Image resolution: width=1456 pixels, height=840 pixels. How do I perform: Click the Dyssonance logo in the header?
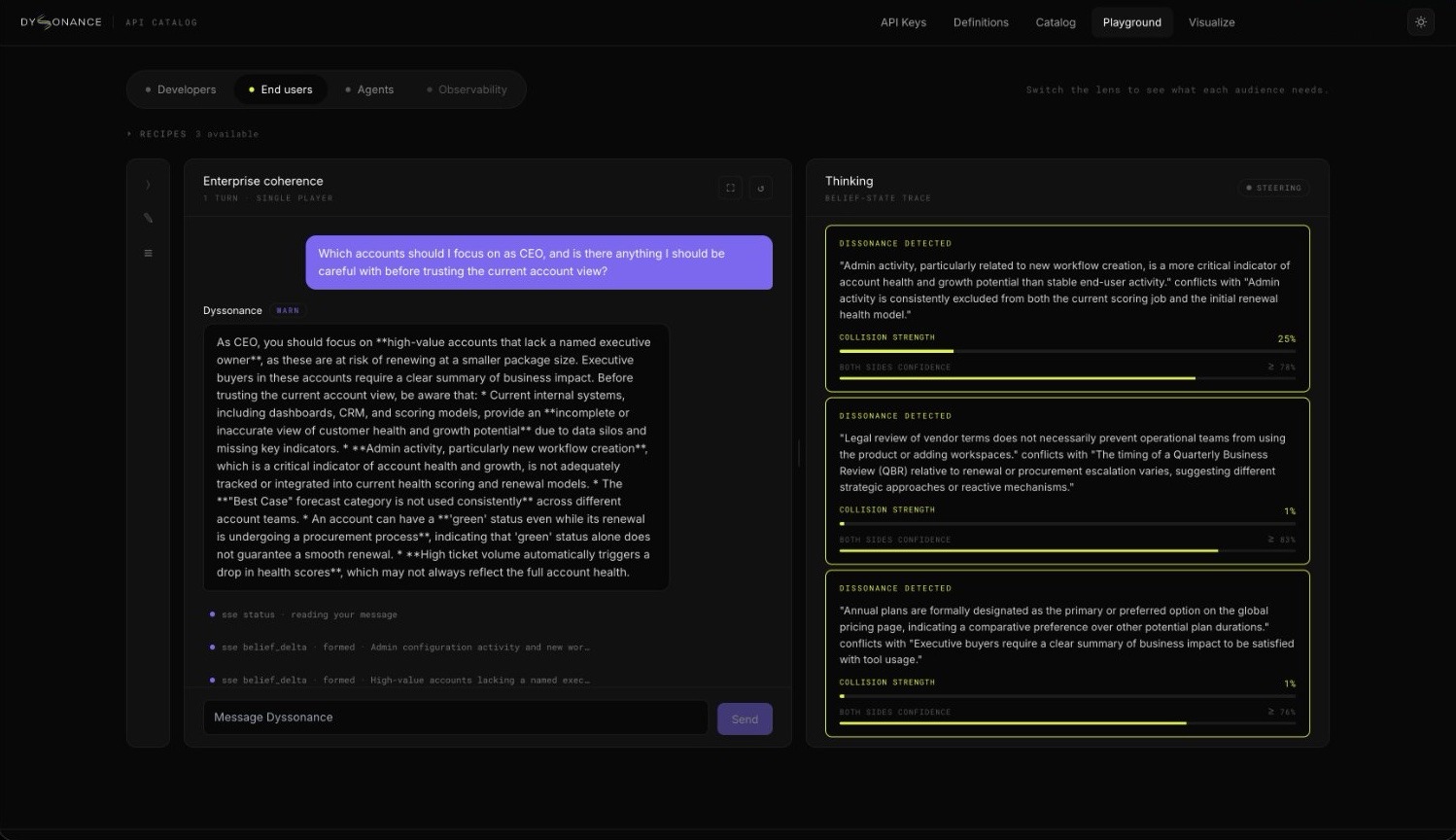[x=60, y=22]
